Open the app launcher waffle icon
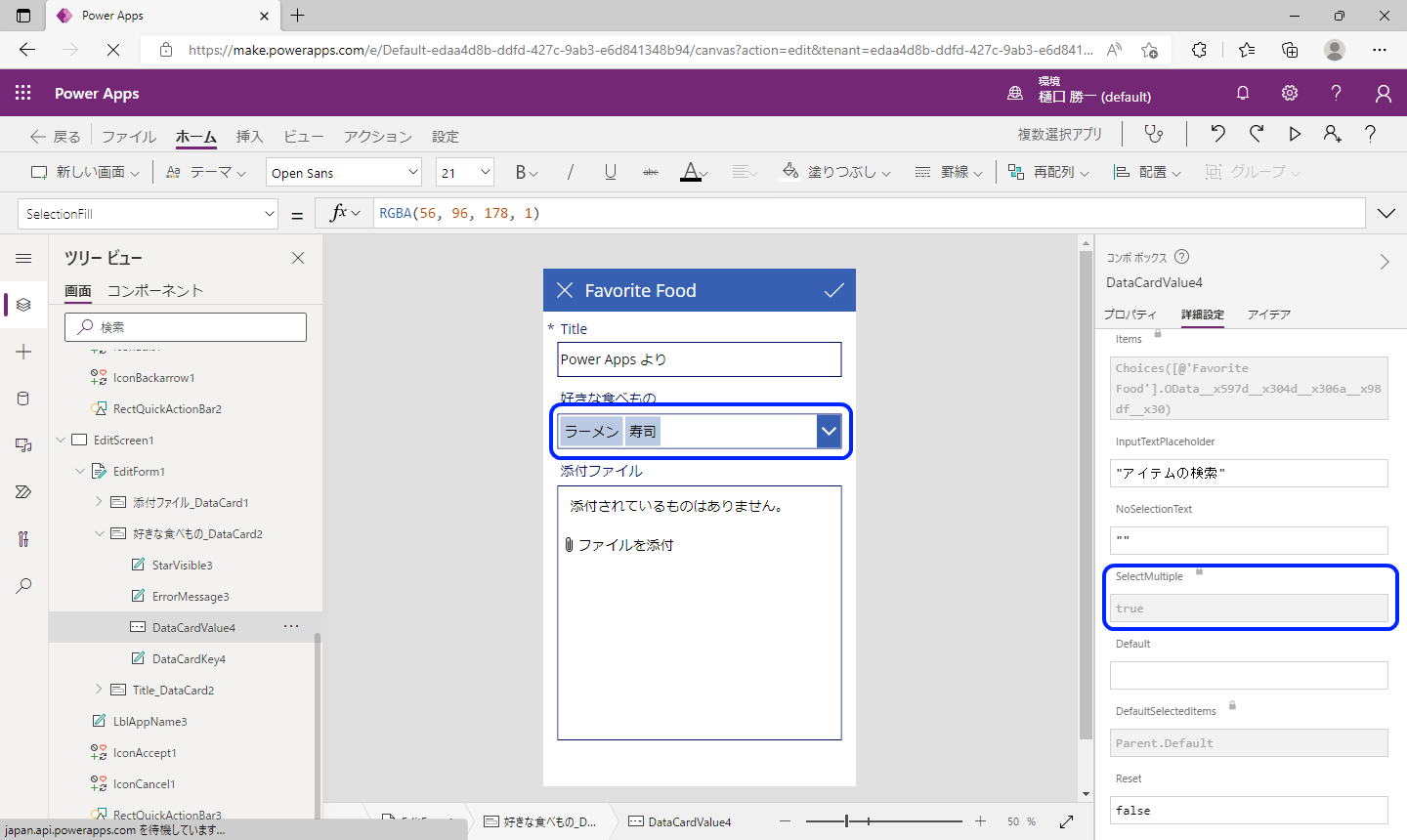Image resolution: width=1407 pixels, height=840 pixels. (x=23, y=93)
